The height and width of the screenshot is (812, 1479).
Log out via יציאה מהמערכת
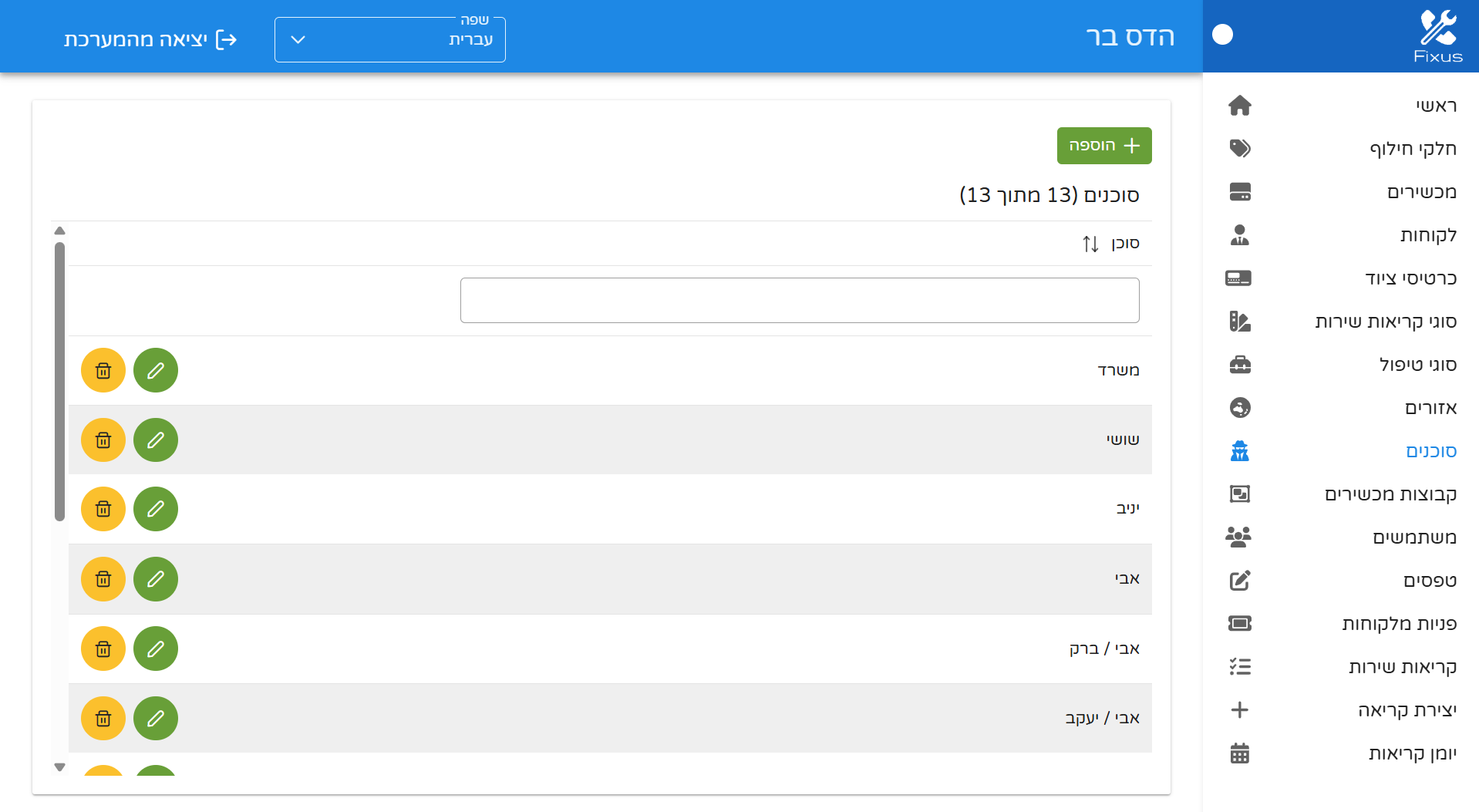tap(150, 39)
